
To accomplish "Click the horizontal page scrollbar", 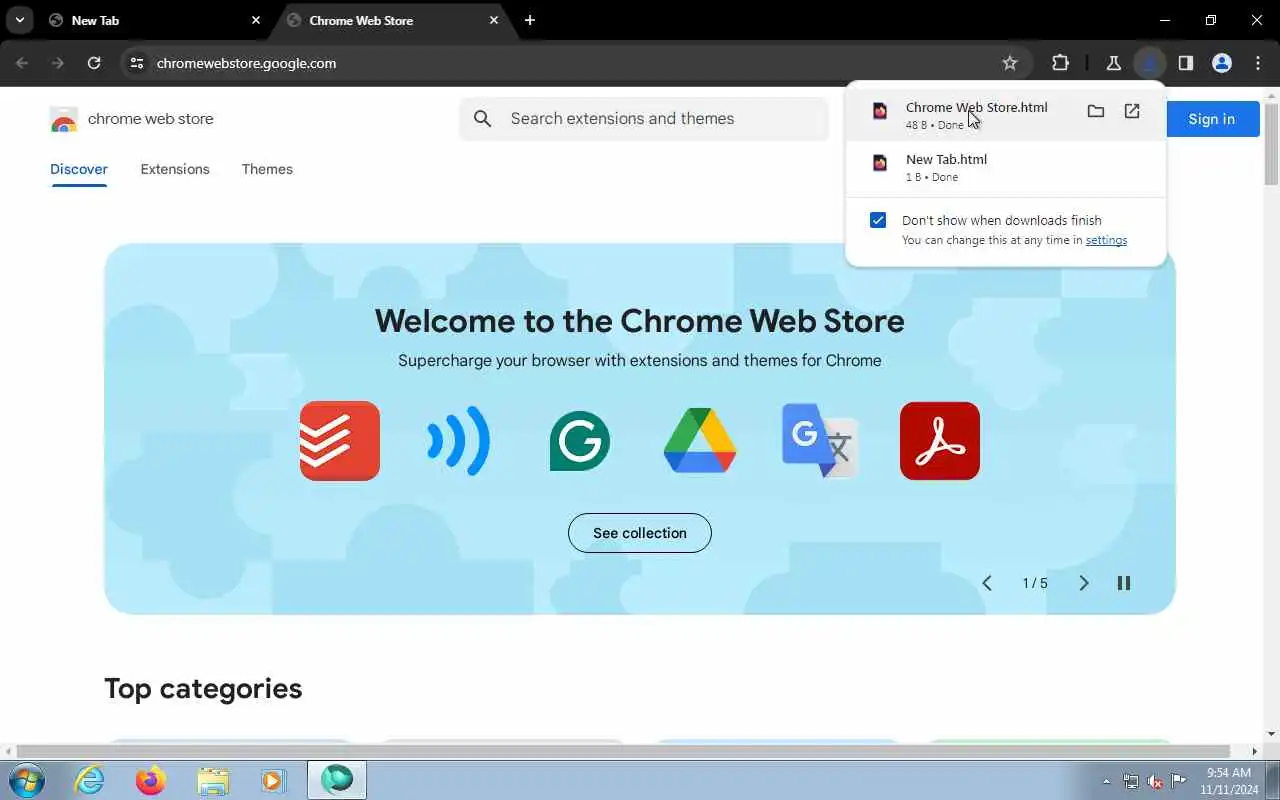I will (623, 751).
